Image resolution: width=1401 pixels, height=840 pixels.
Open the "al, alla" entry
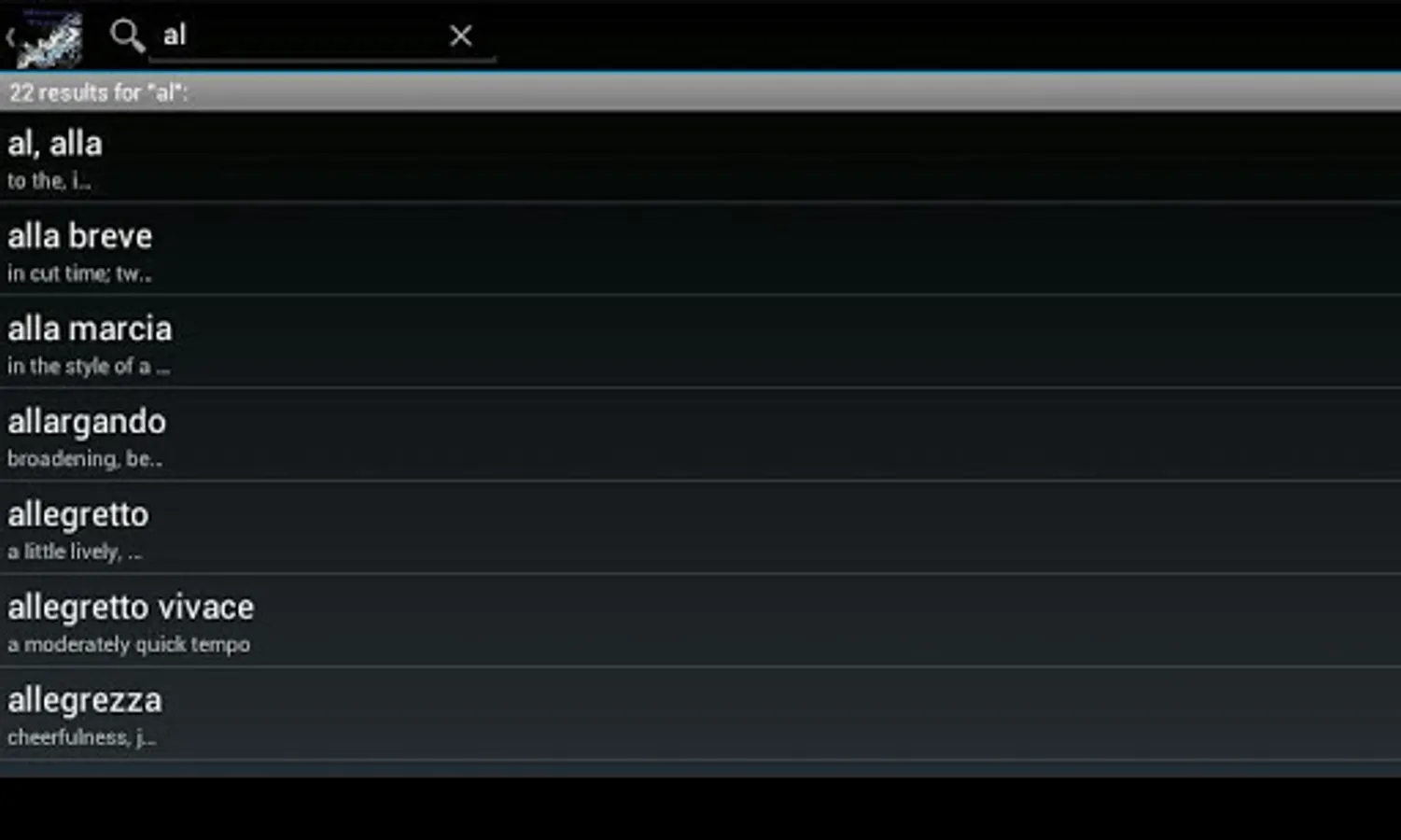pyautogui.click(x=700, y=157)
